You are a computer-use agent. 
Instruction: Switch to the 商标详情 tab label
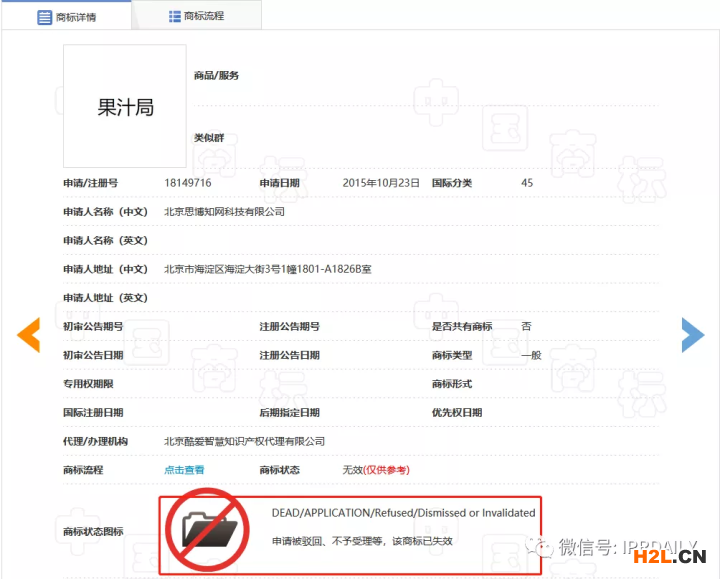tap(78, 17)
